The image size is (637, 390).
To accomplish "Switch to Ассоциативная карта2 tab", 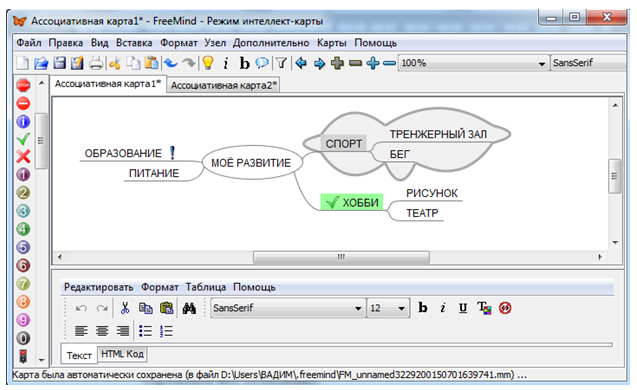I will pos(223,85).
